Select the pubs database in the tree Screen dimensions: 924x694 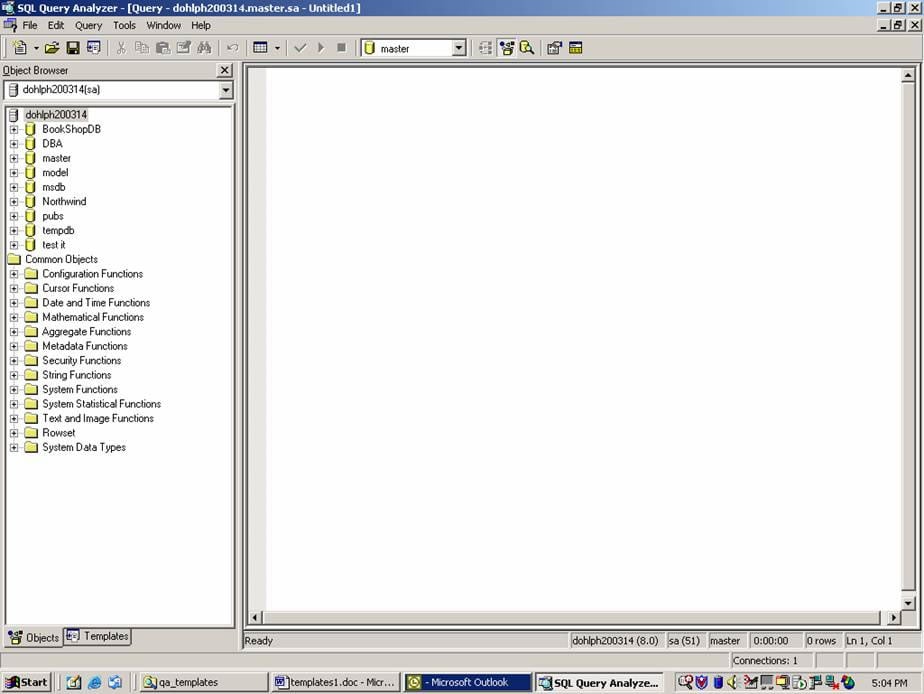click(x=52, y=216)
